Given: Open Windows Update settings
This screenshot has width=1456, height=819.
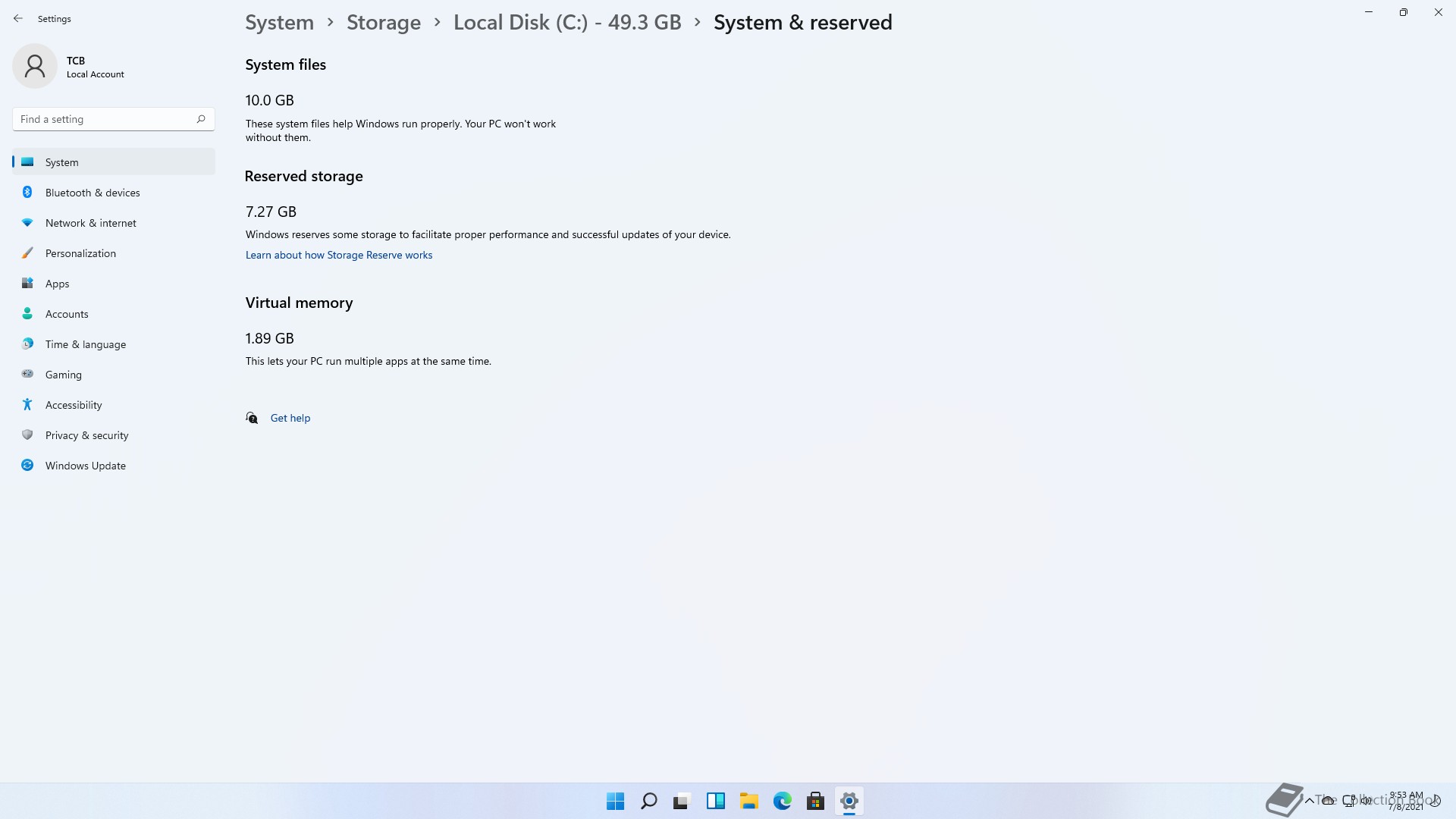Looking at the screenshot, I should pyautogui.click(x=114, y=466).
